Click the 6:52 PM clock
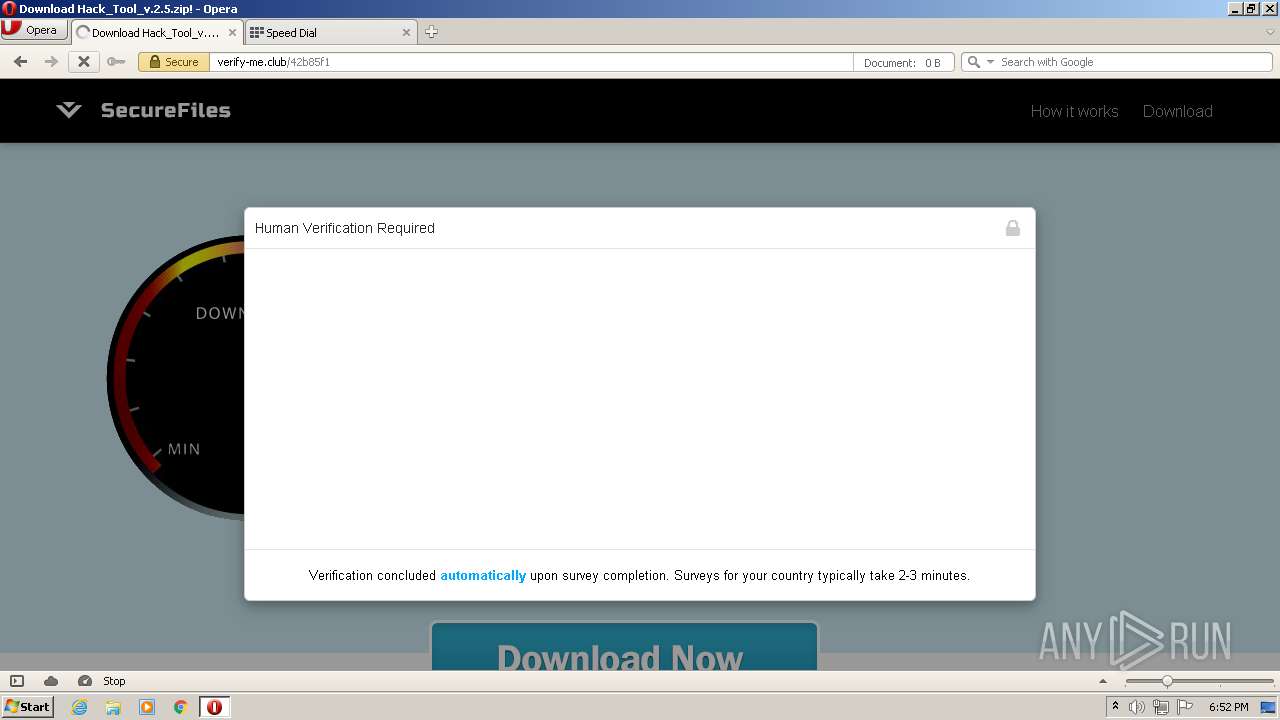This screenshot has width=1280, height=720. (x=1228, y=707)
